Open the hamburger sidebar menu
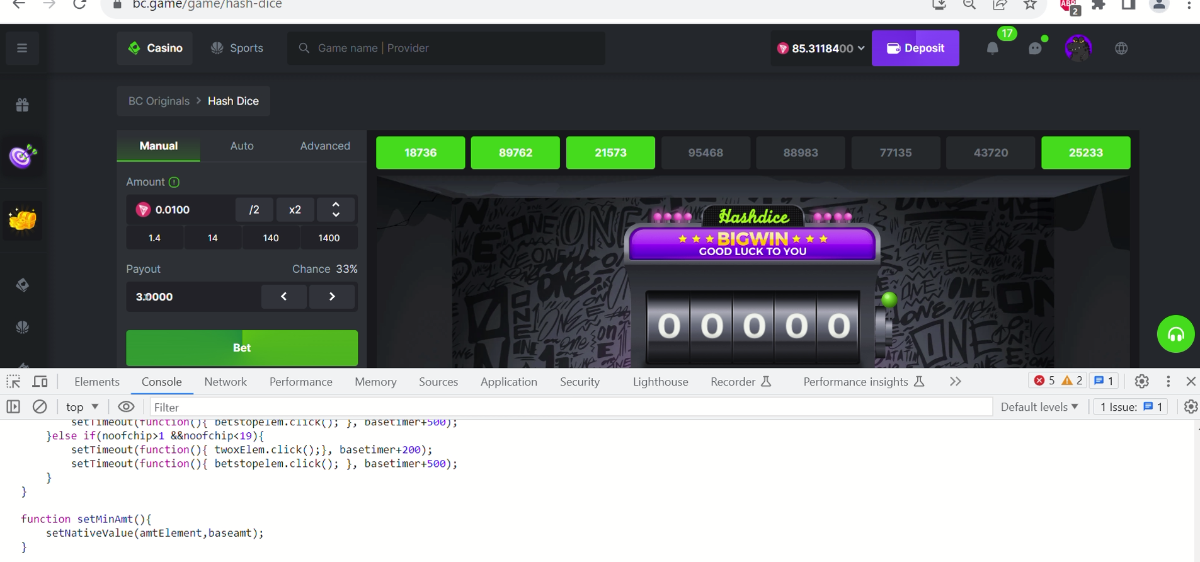 tap(22, 48)
